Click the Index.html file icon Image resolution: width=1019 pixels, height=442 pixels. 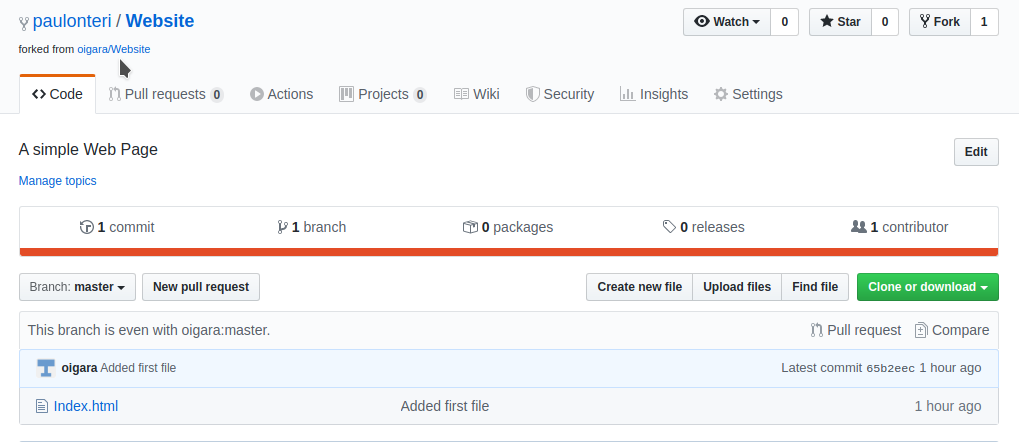point(41,406)
